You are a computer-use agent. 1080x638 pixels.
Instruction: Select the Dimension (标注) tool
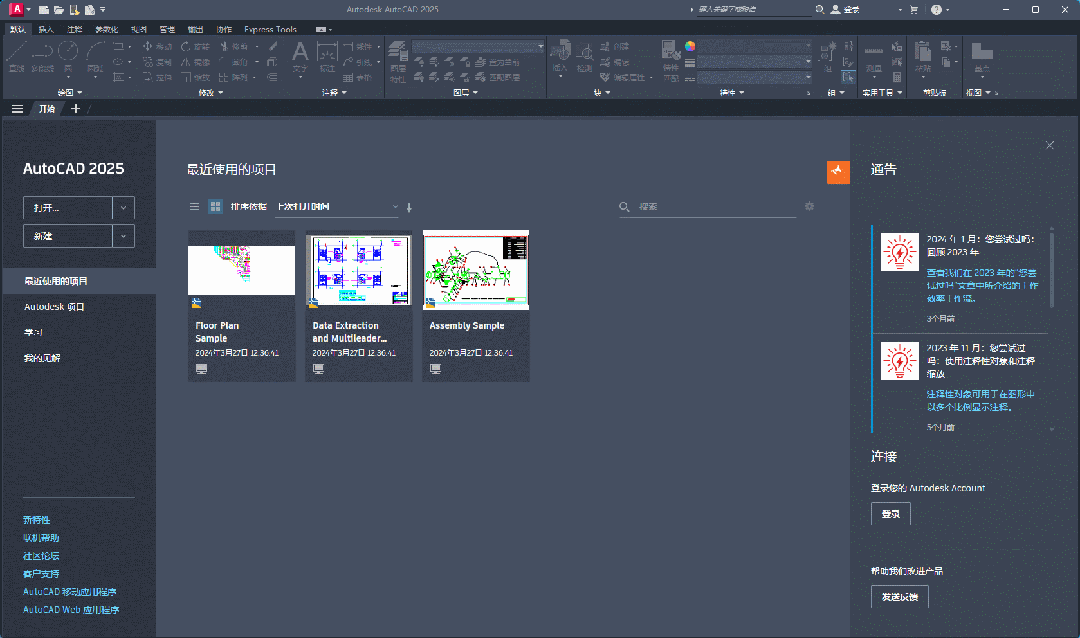(327, 56)
